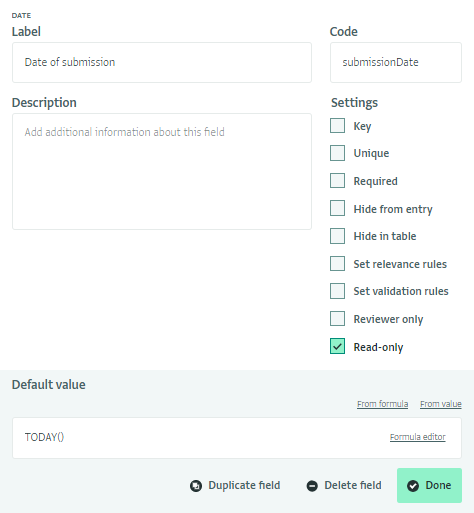Tick the Reviewer only checkbox

[x=337, y=319]
